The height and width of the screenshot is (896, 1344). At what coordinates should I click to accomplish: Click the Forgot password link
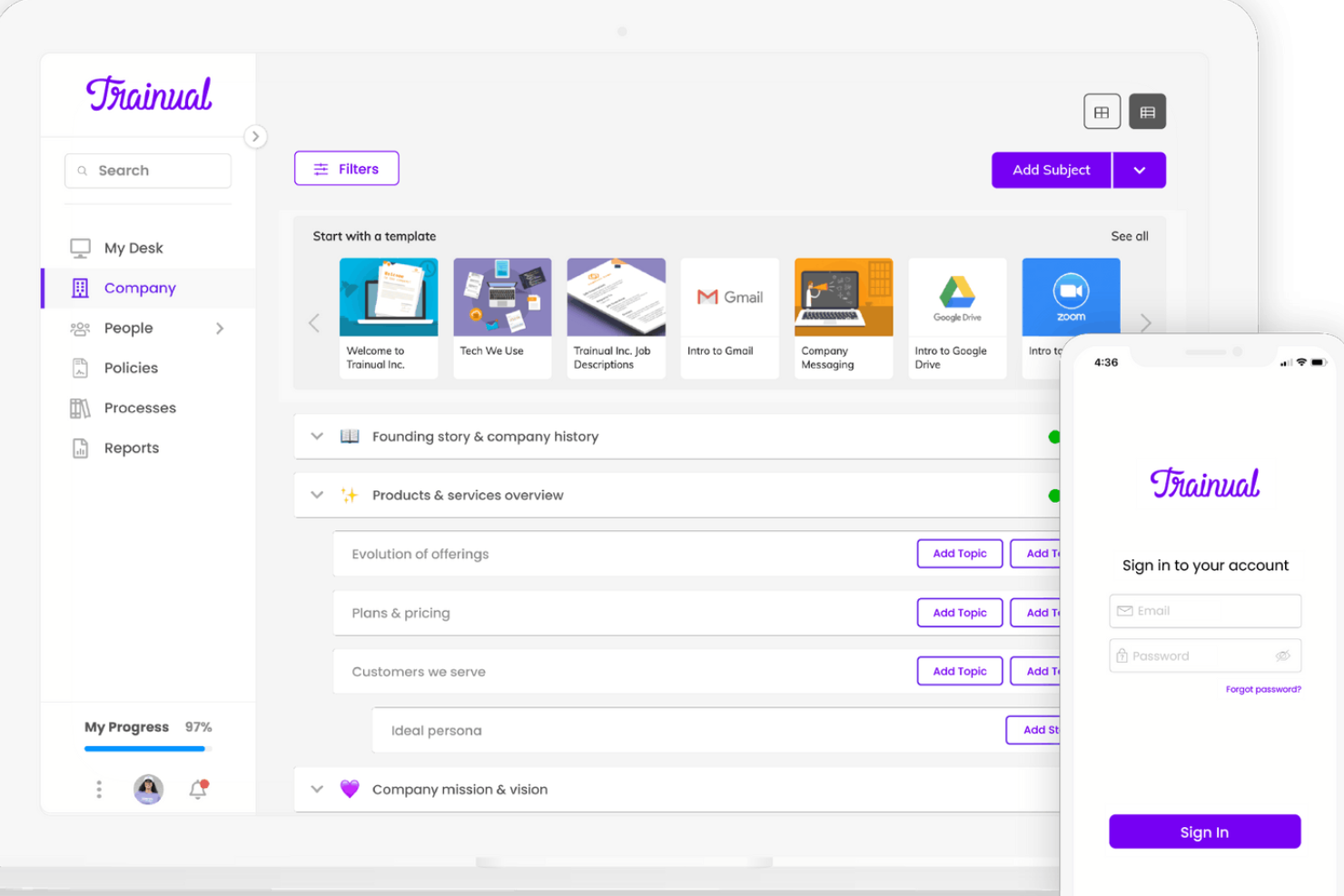(x=1262, y=689)
